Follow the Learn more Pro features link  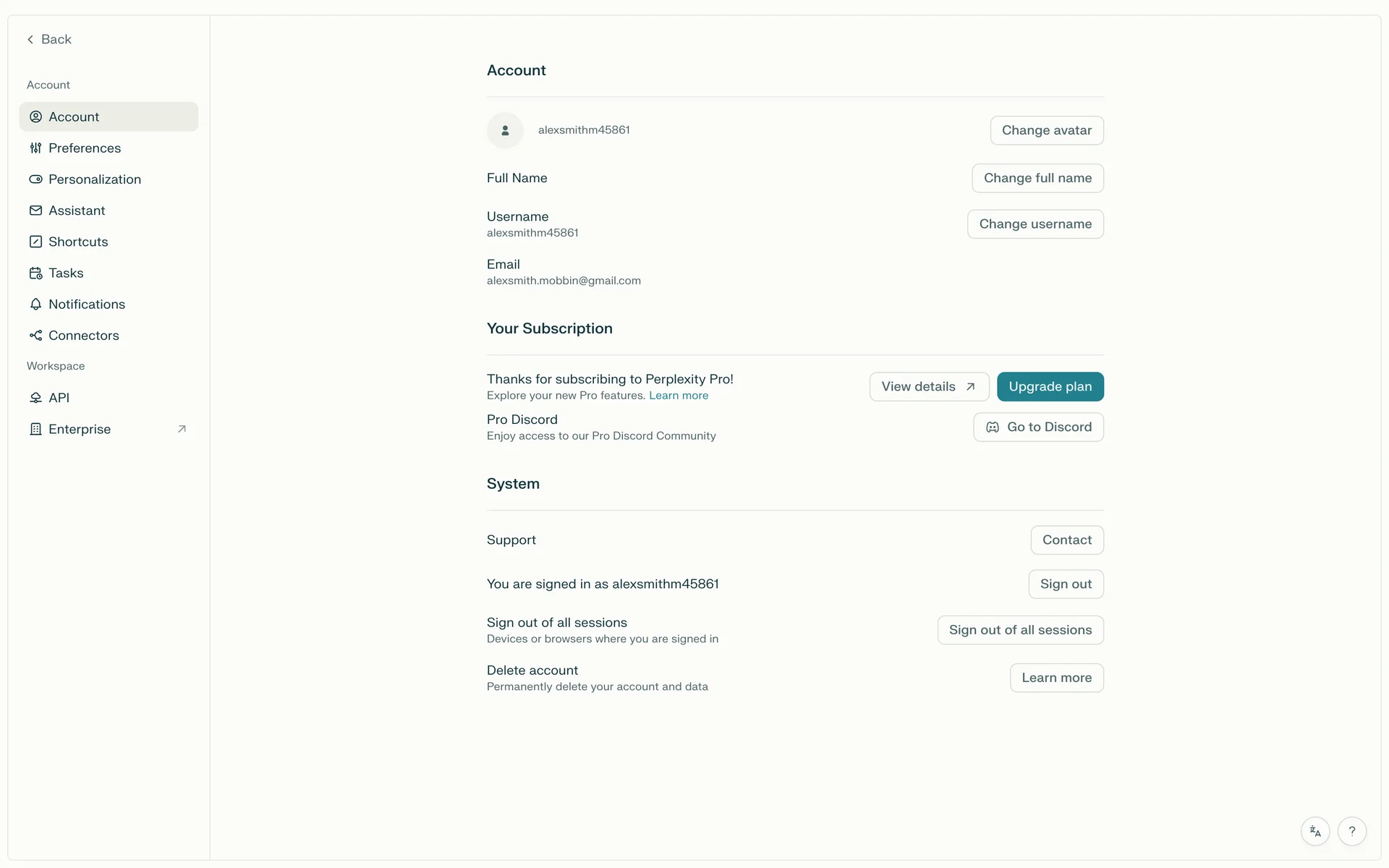[678, 396]
